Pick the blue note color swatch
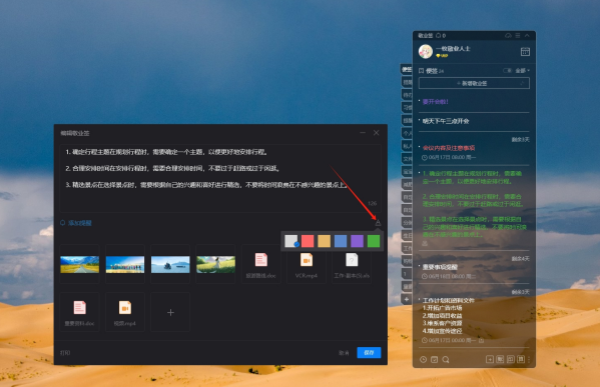The width and height of the screenshot is (600, 387). point(341,241)
